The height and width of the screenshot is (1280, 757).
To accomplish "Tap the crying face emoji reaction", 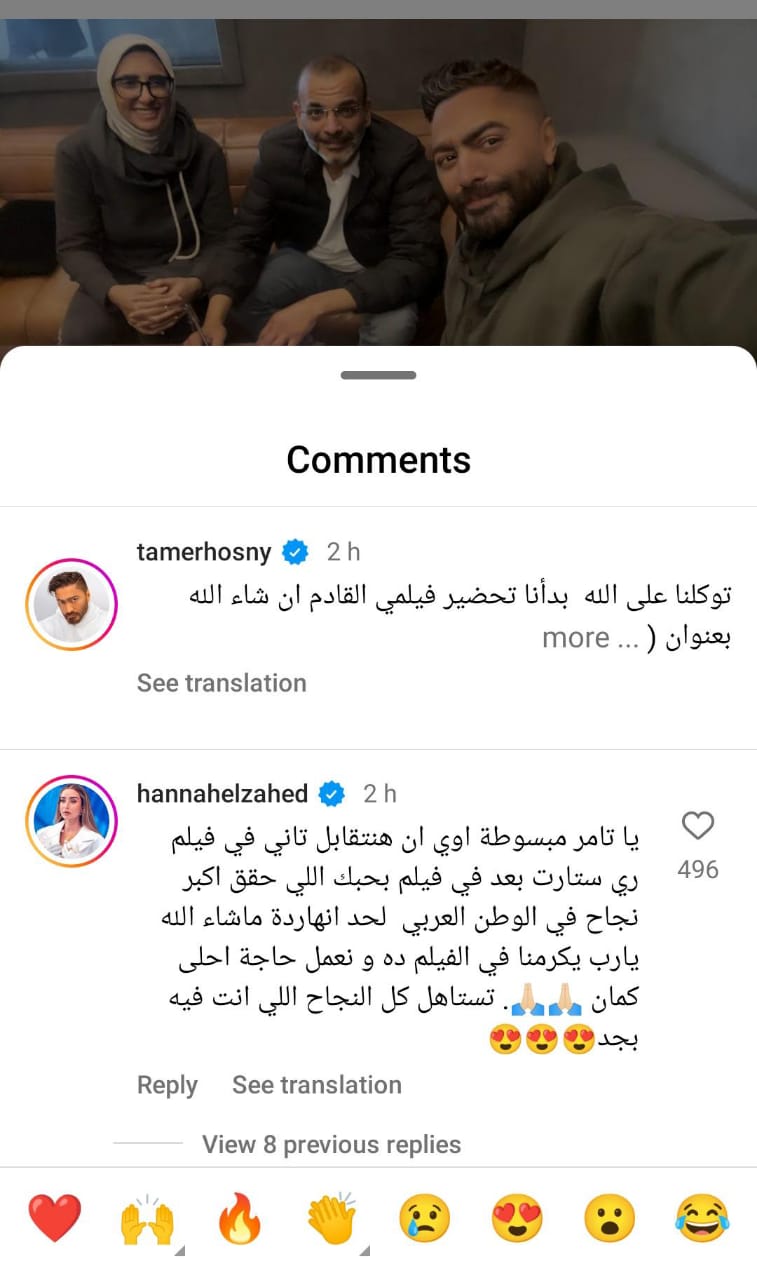I will [x=425, y=1219].
